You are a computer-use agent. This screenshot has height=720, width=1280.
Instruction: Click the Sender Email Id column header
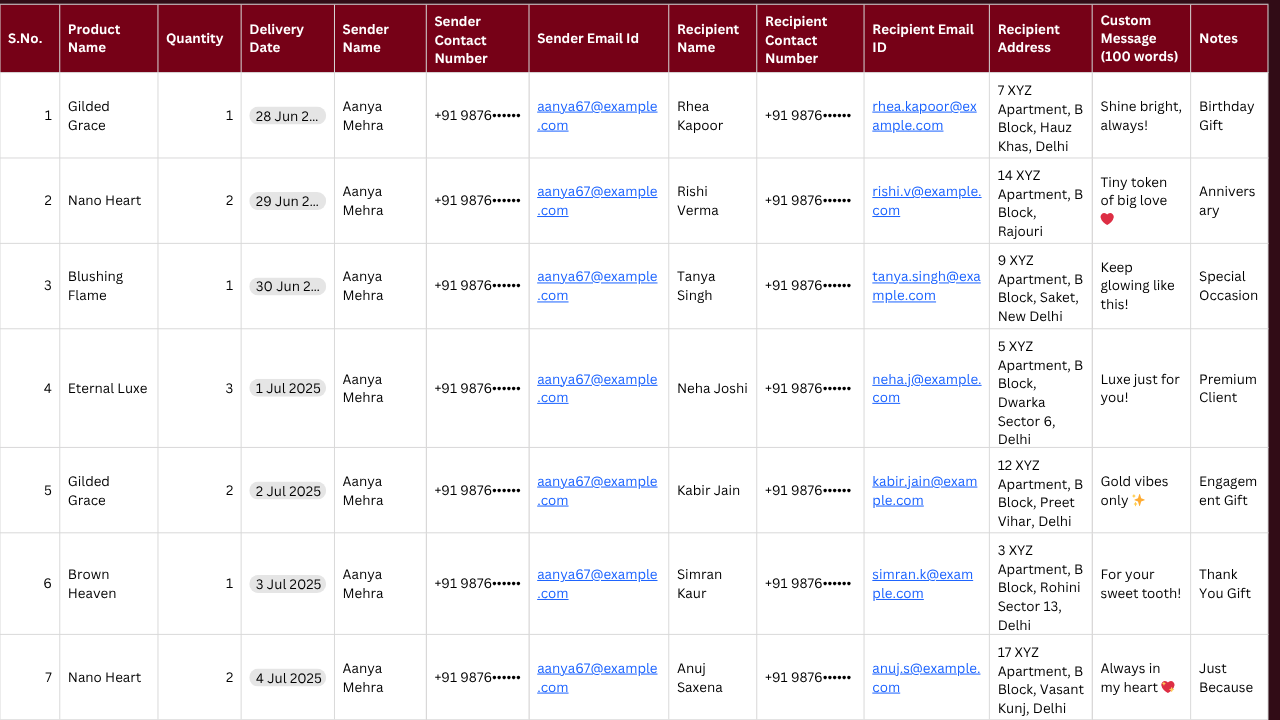pyautogui.click(x=598, y=38)
